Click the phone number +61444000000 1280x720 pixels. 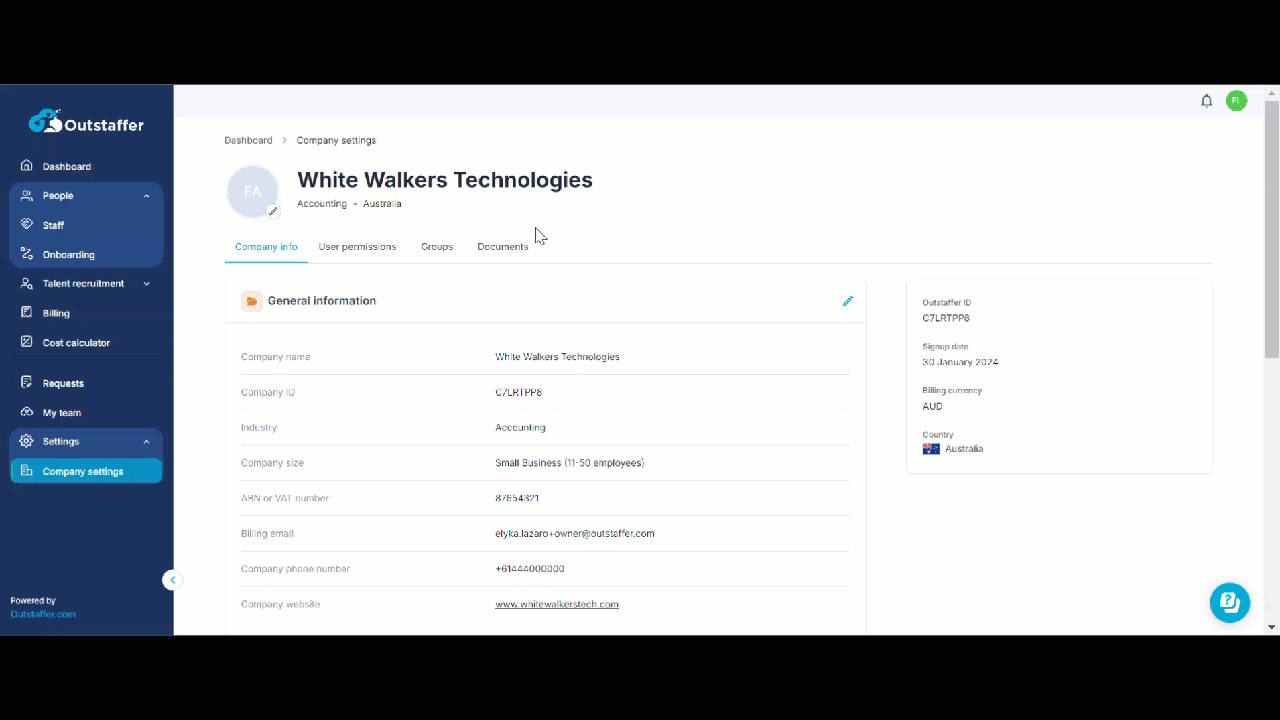point(530,569)
